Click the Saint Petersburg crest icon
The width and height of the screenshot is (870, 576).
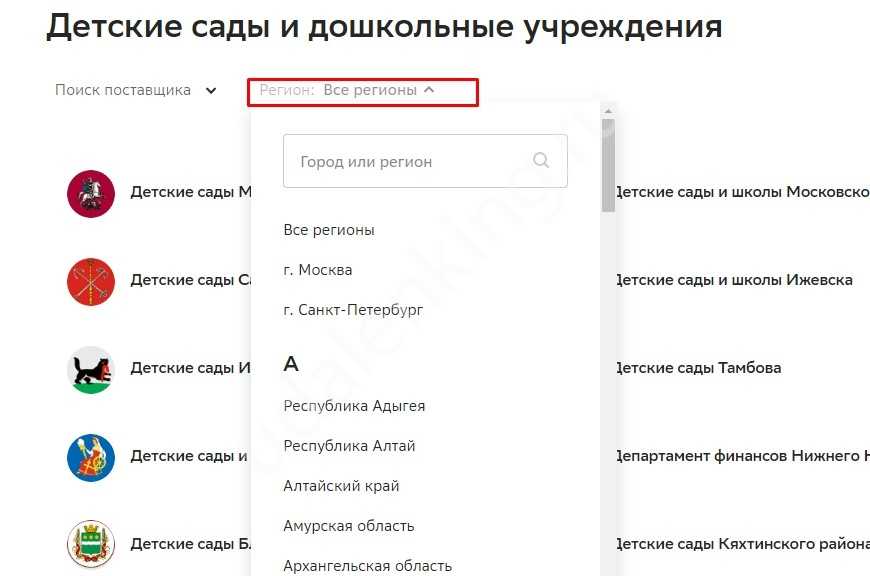point(91,281)
